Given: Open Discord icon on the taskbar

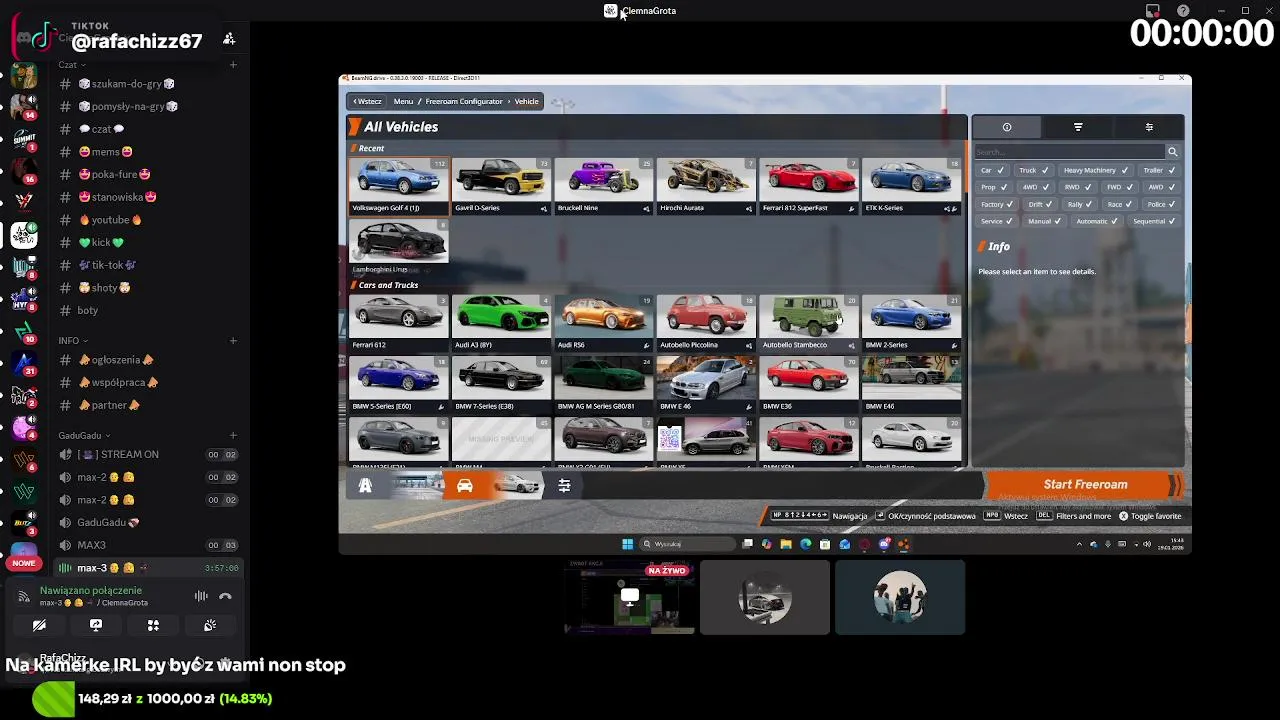Looking at the screenshot, I should 884,544.
